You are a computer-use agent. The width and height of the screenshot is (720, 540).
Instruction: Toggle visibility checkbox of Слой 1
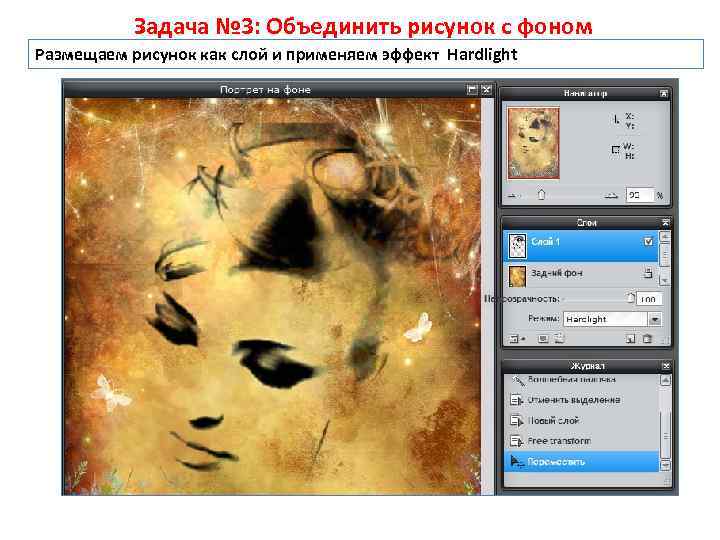(x=648, y=242)
